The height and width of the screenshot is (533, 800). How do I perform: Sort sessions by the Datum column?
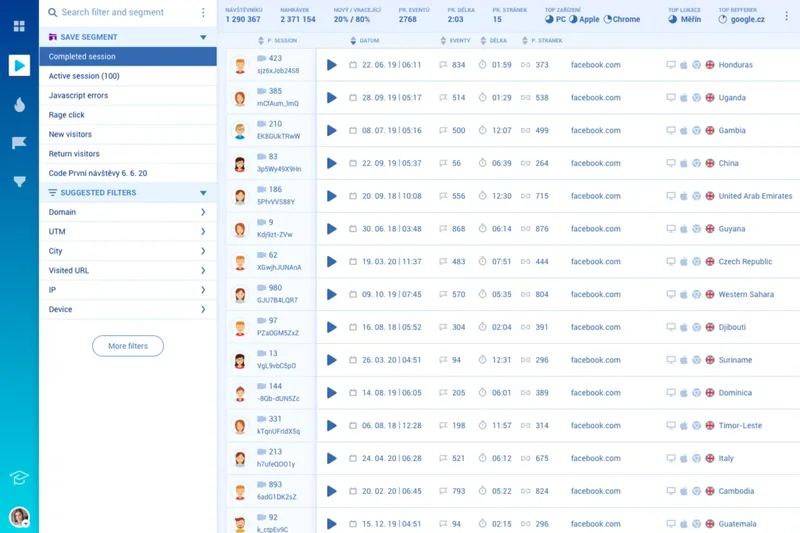[x=370, y=41]
